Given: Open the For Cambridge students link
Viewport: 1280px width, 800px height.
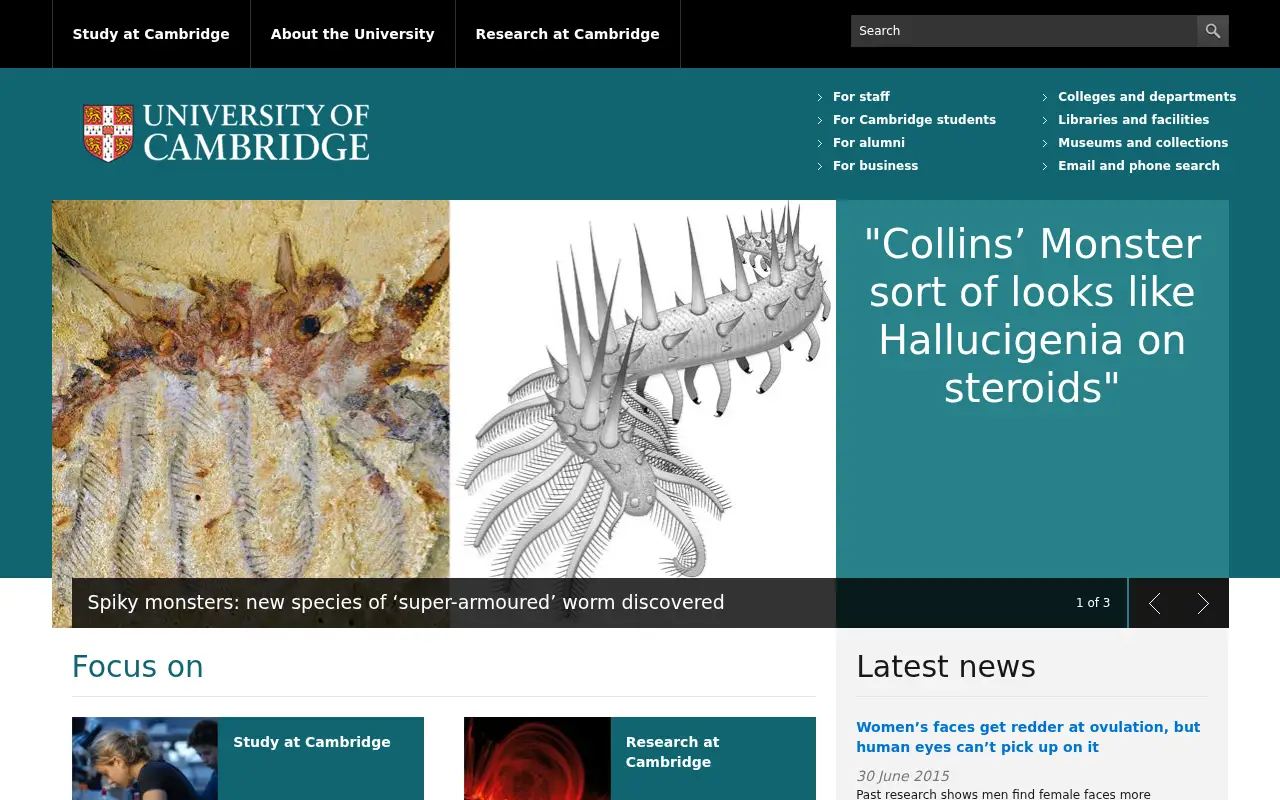Looking at the screenshot, I should click(x=914, y=120).
